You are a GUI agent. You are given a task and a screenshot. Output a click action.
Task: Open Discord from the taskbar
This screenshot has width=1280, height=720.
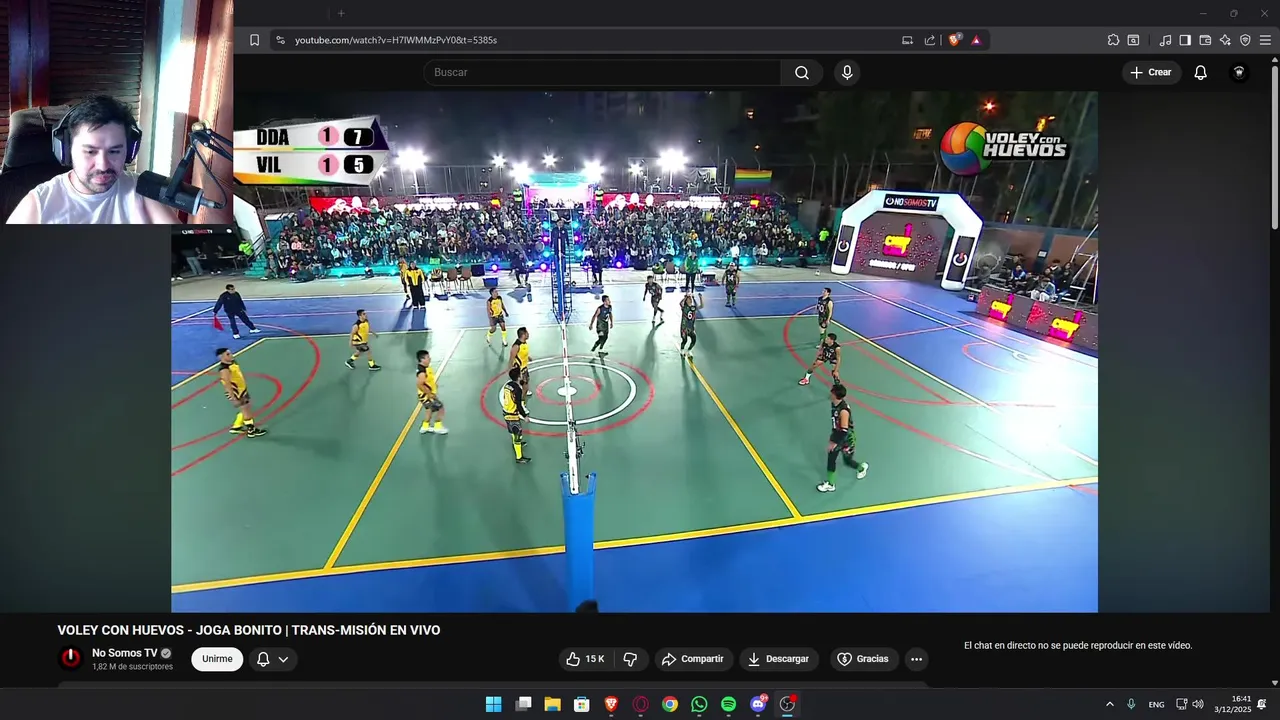pyautogui.click(x=758, y=704)
